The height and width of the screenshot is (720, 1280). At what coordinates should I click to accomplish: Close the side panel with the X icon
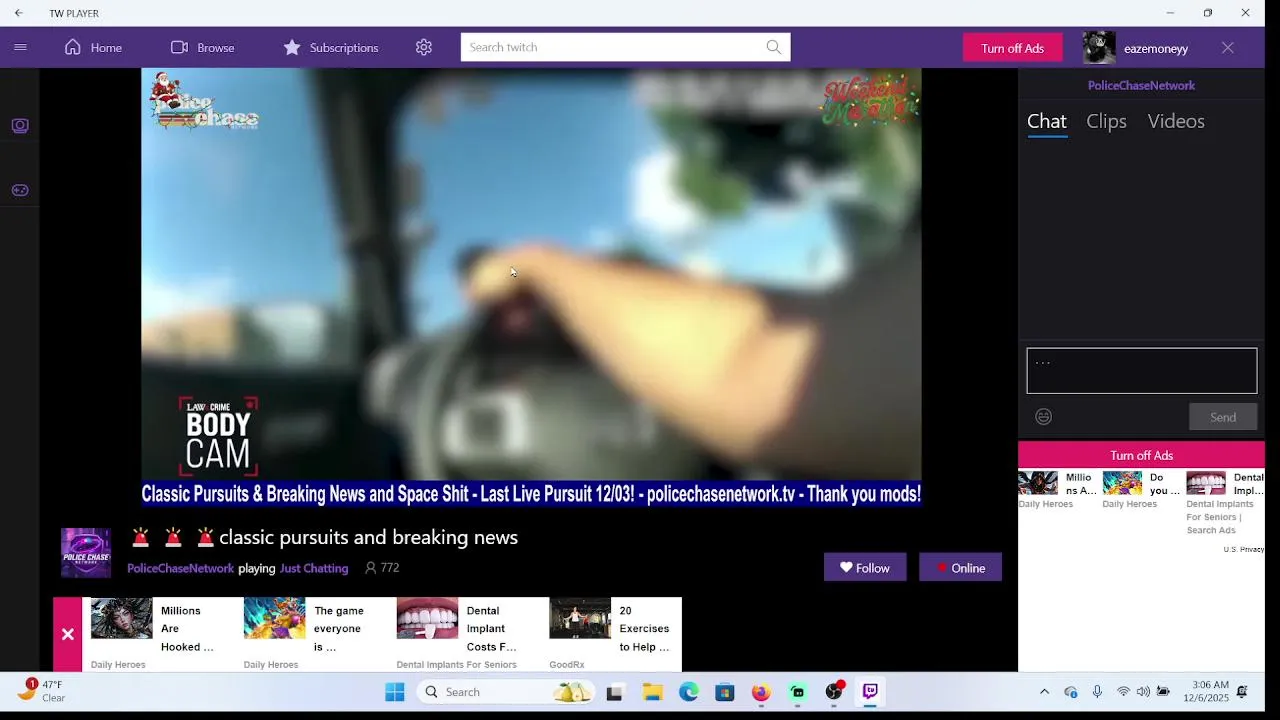pos(1228,47)
